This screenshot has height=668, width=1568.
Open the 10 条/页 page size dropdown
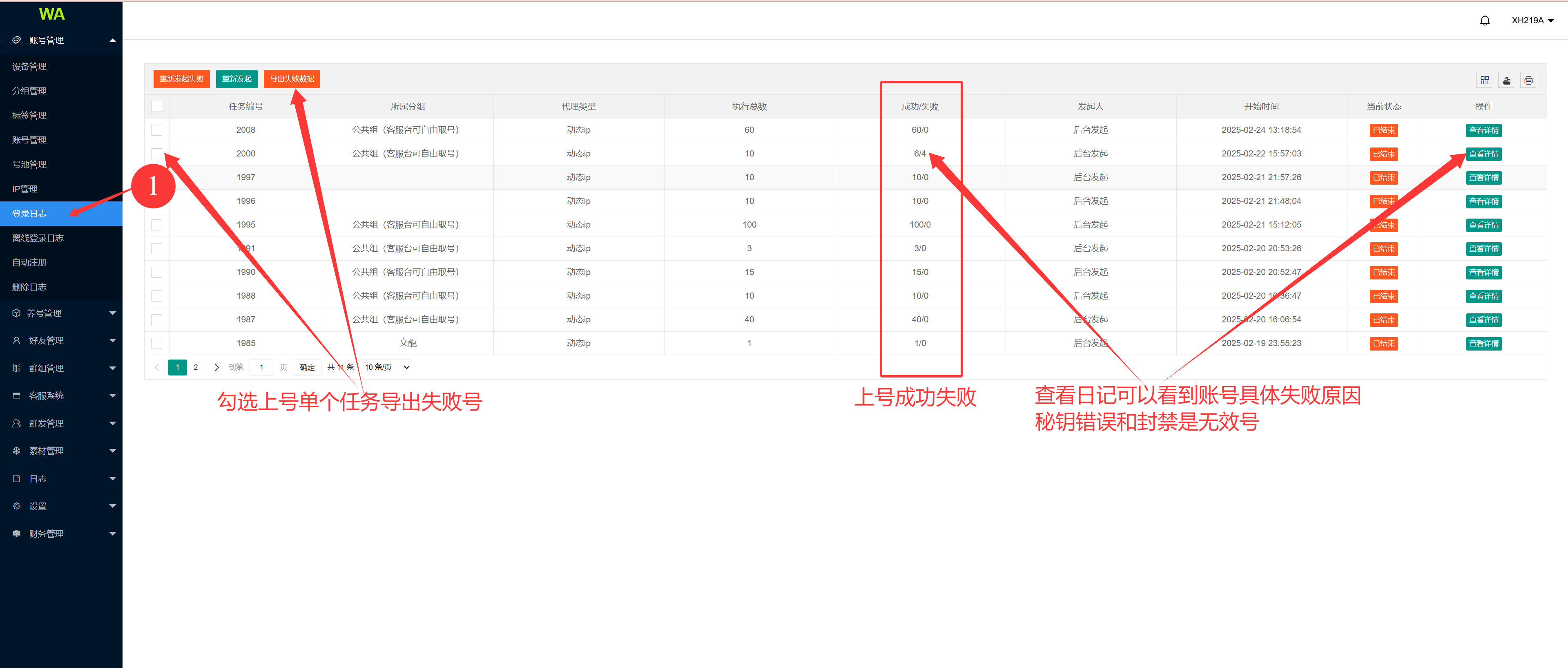point(386,367)
